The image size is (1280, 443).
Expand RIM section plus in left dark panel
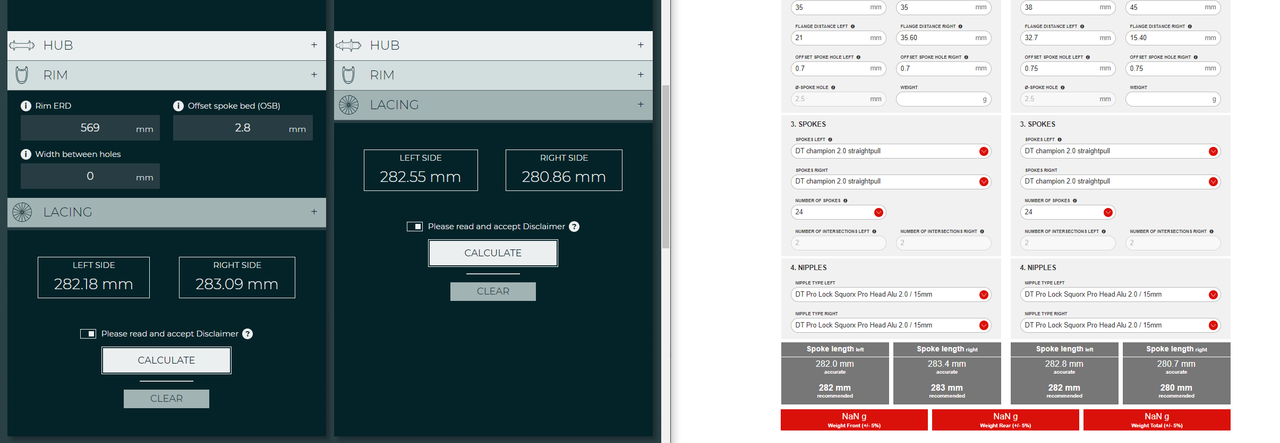pos(314,75)
